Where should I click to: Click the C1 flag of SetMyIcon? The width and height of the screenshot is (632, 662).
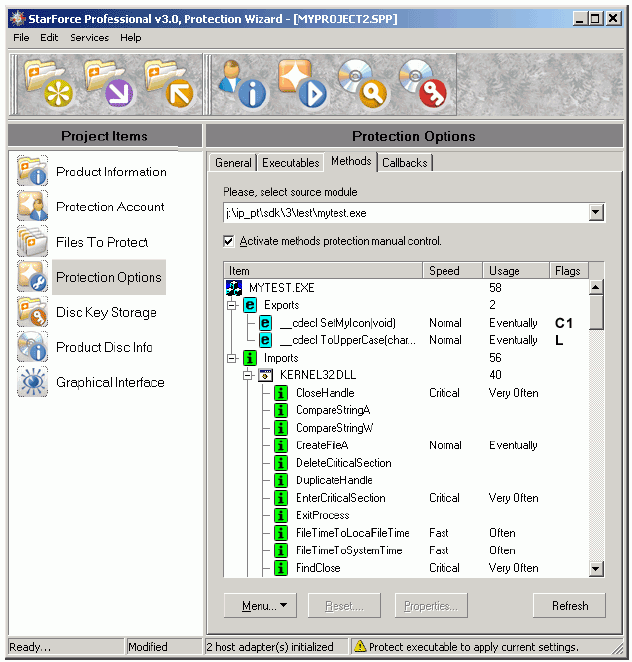click(564, 323)
